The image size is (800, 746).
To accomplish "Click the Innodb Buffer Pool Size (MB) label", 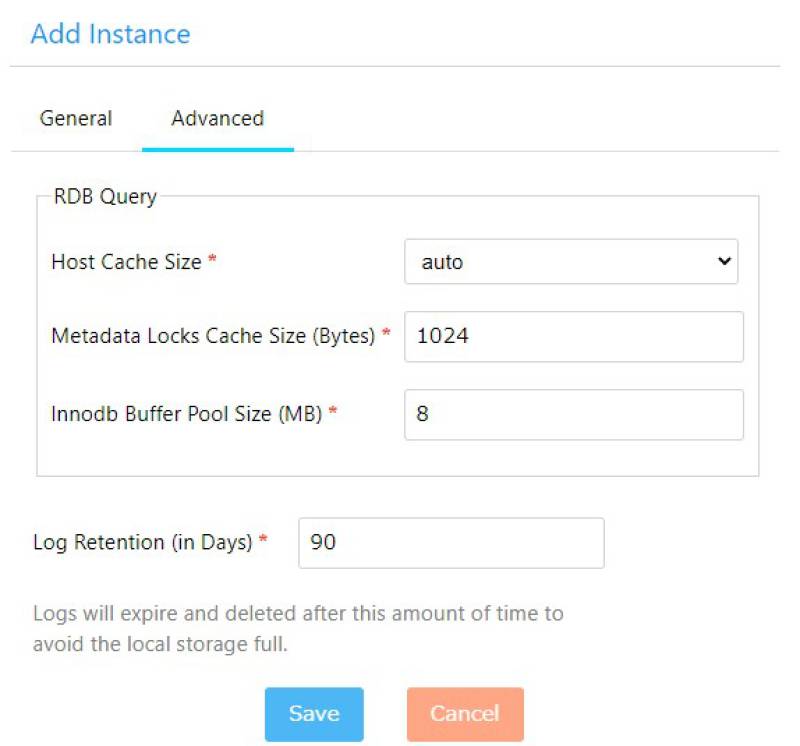I will 186,414.
